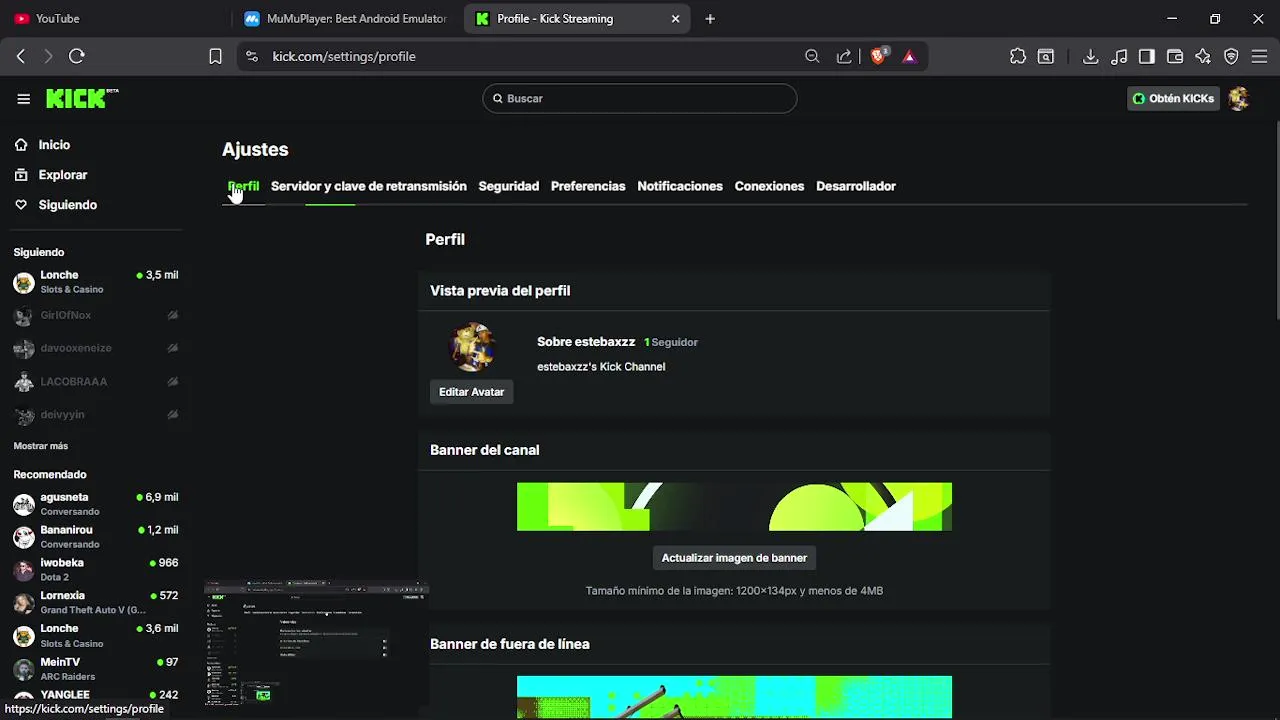Open the Brave Shields lion icon
The width and height of the screenshot is (1280, 720).
(x=878, y=57)
